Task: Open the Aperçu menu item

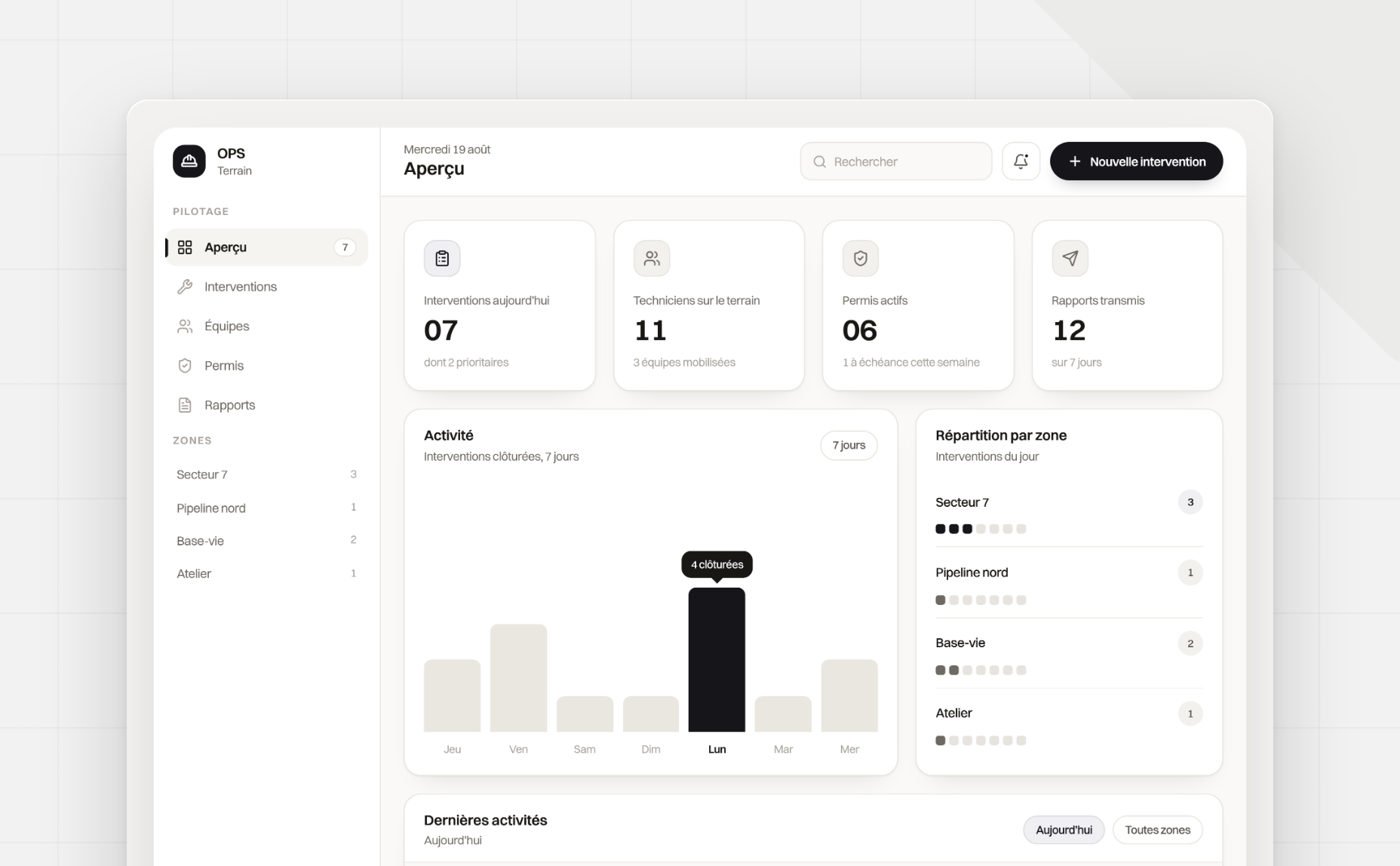Action: tap(266, 247)
